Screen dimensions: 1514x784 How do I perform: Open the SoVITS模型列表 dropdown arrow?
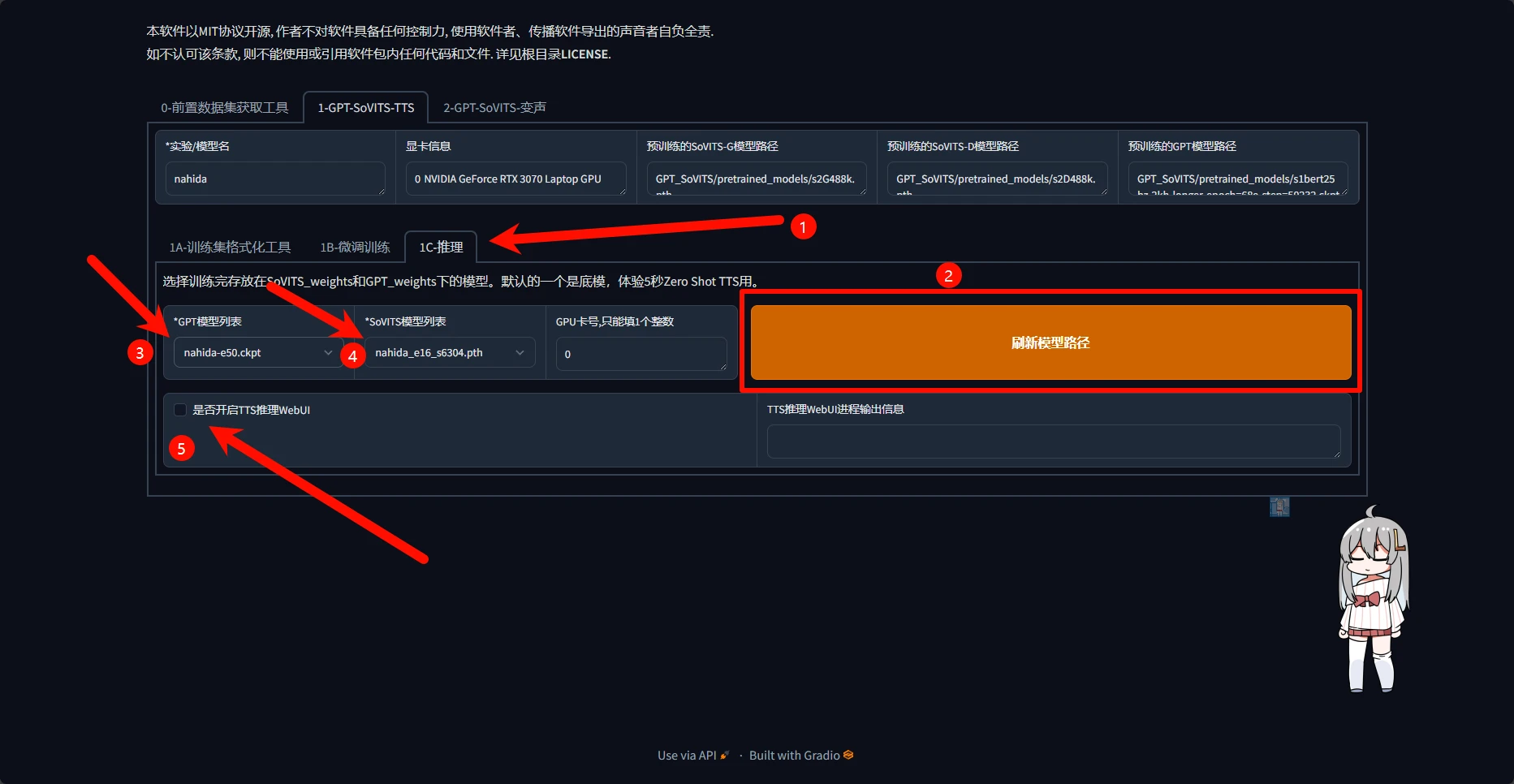[520, 353]
